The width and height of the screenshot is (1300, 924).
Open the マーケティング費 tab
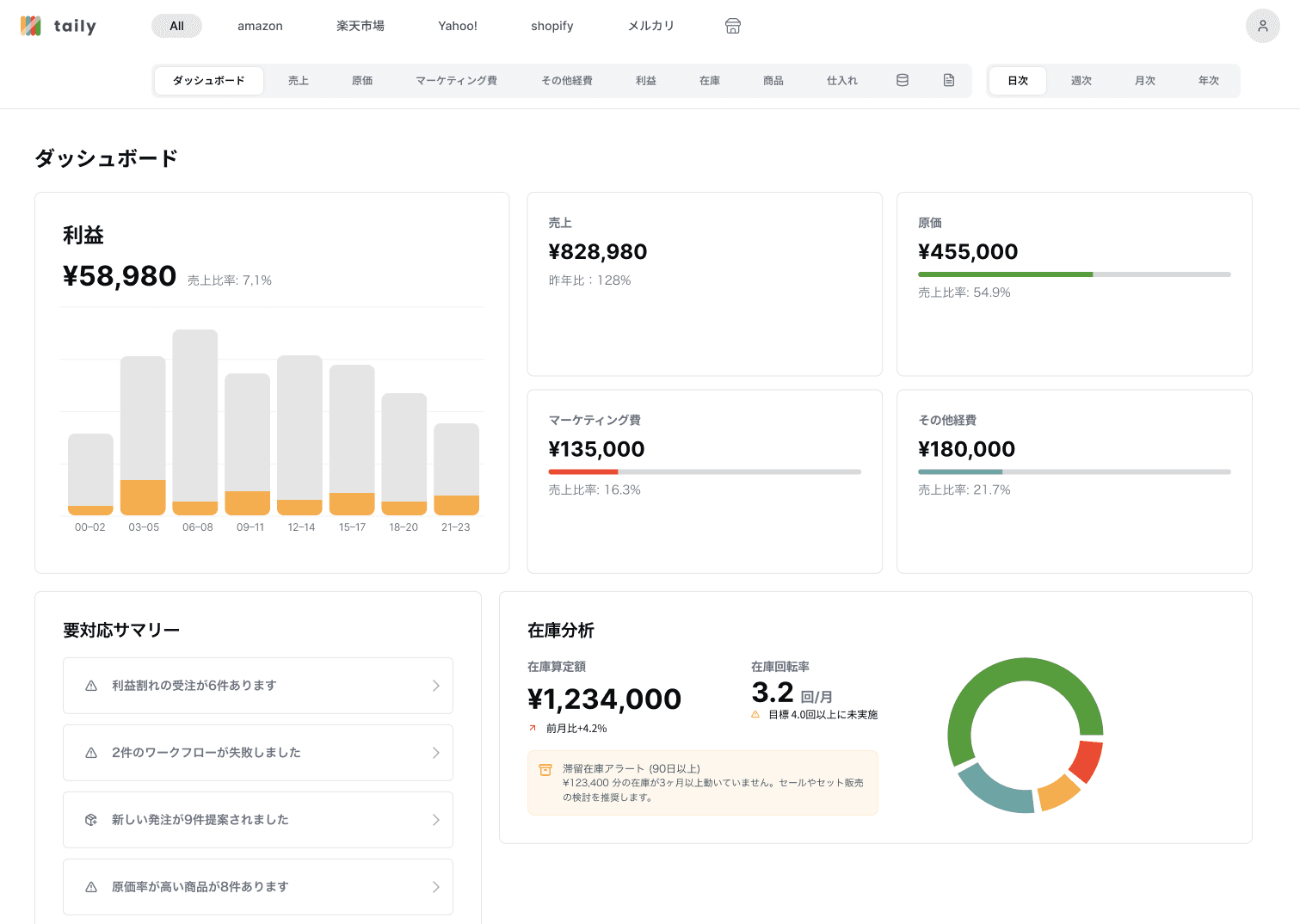click(x=456, y=81)
